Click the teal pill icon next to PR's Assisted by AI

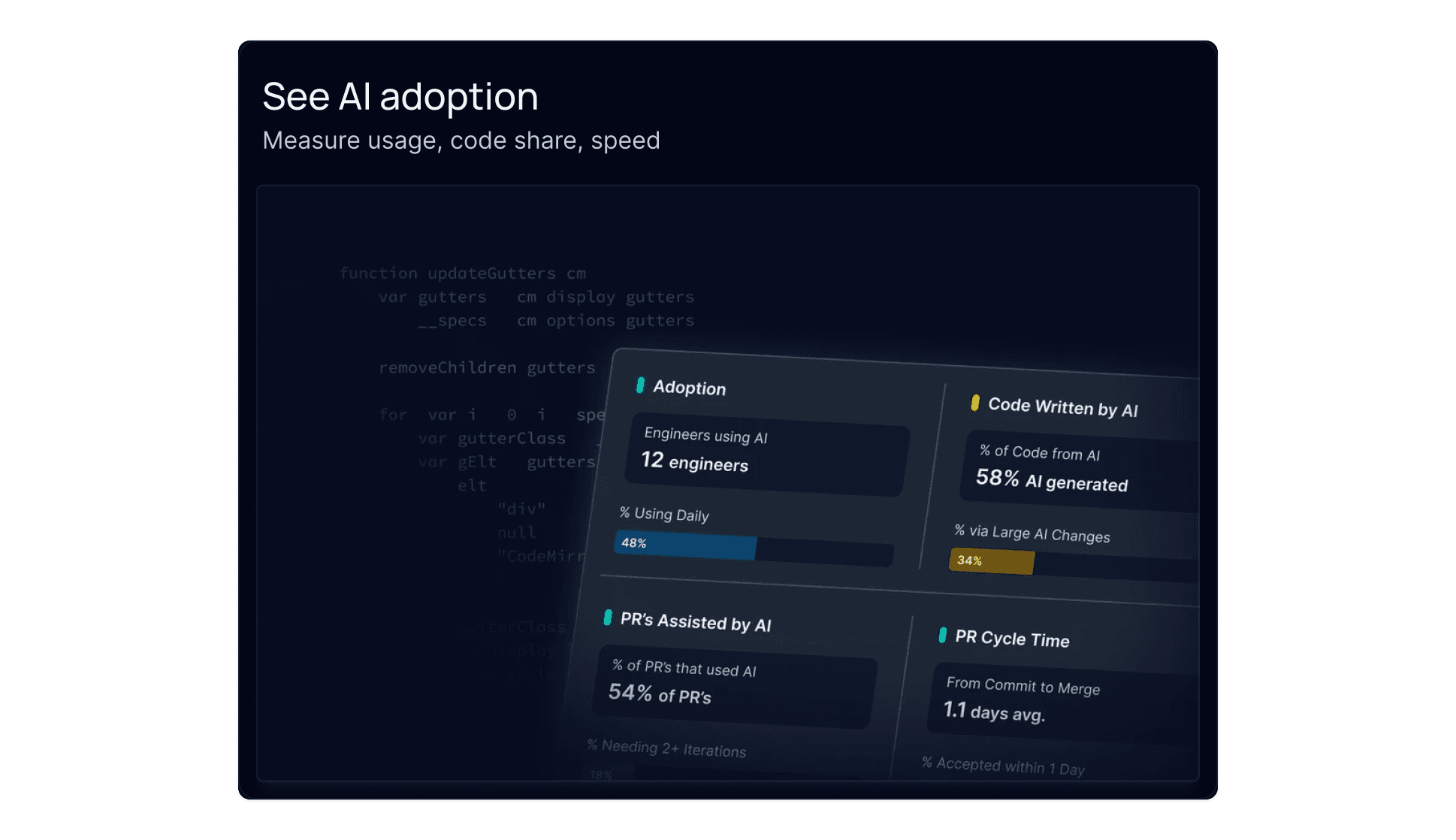pos(608,618)
